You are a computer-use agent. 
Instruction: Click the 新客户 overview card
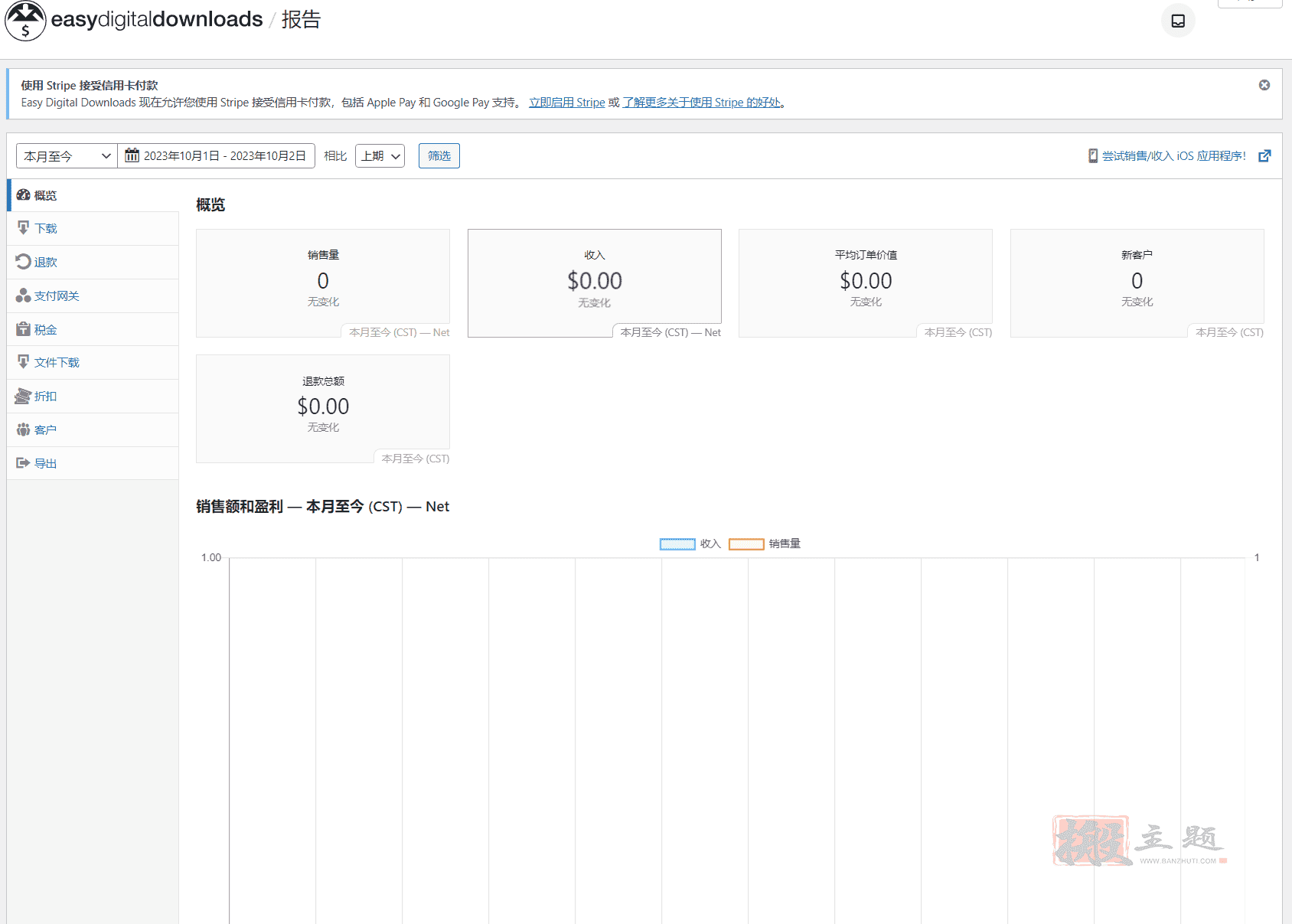[1137, 283]
